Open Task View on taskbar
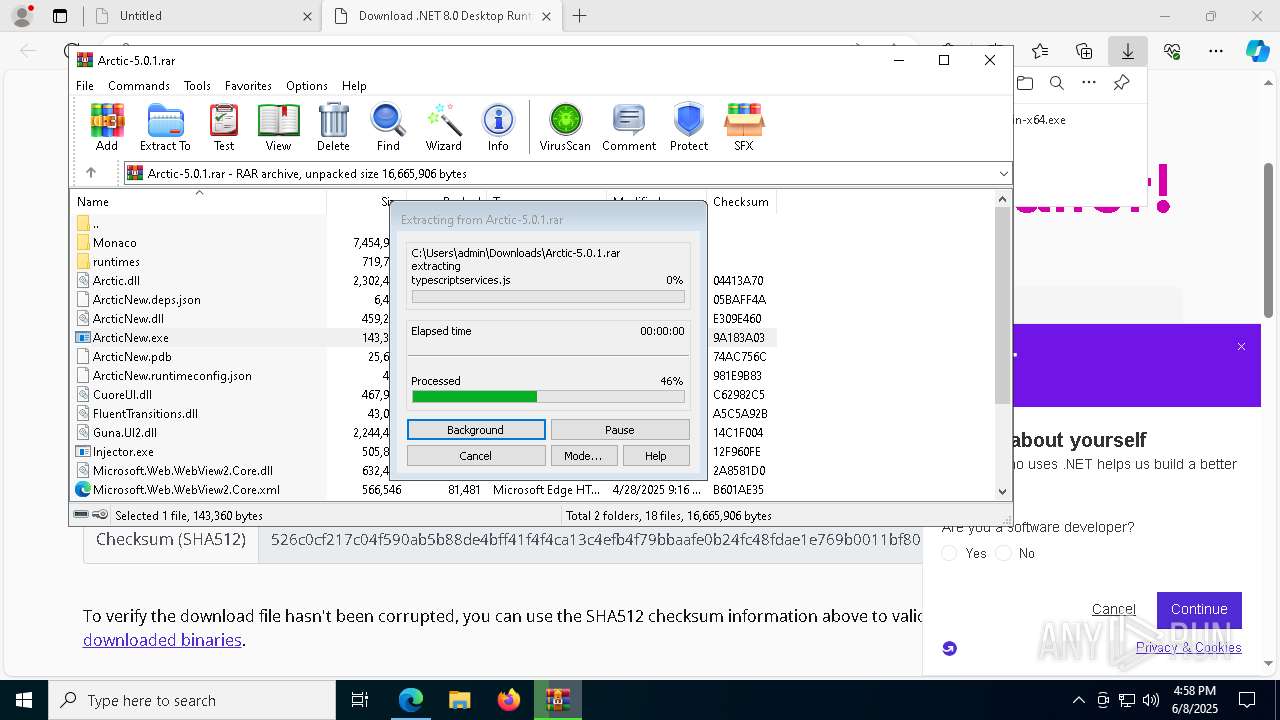Viewport: 1280px width, 720px height. 360,700
